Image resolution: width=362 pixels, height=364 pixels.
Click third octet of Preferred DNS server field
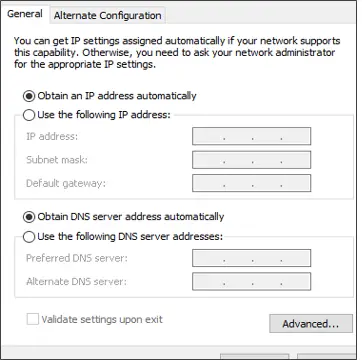point(267,258)
